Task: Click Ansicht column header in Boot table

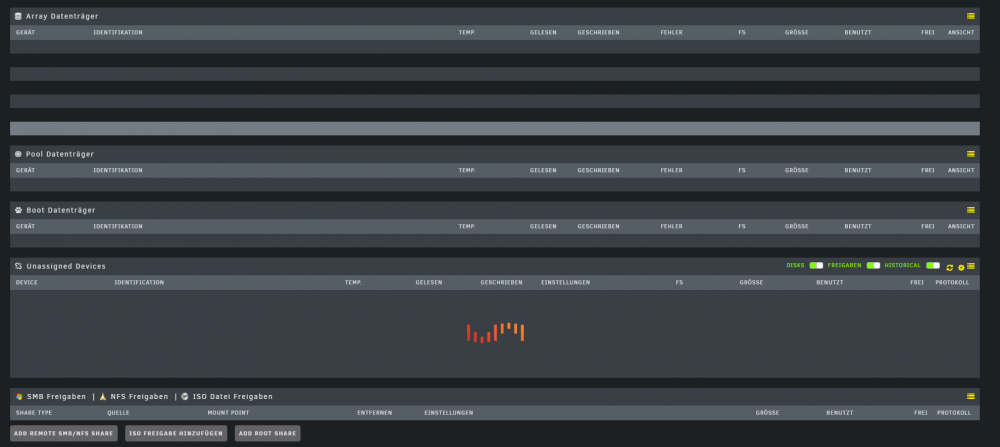Action: coord(961,226)
